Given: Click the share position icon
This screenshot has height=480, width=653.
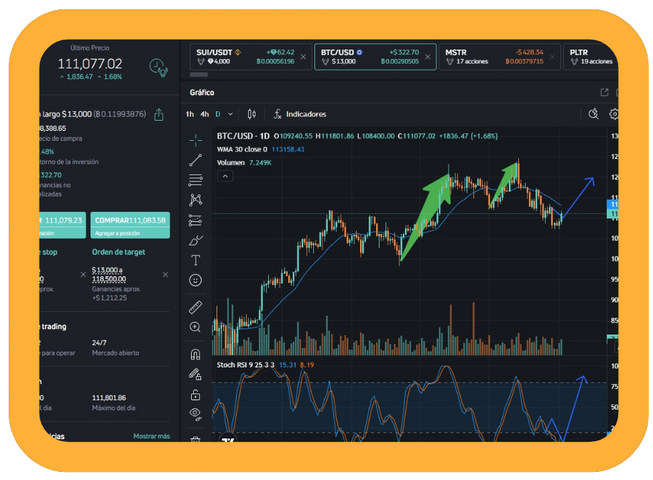Looking at the screenshot, I should click(159, 115).
